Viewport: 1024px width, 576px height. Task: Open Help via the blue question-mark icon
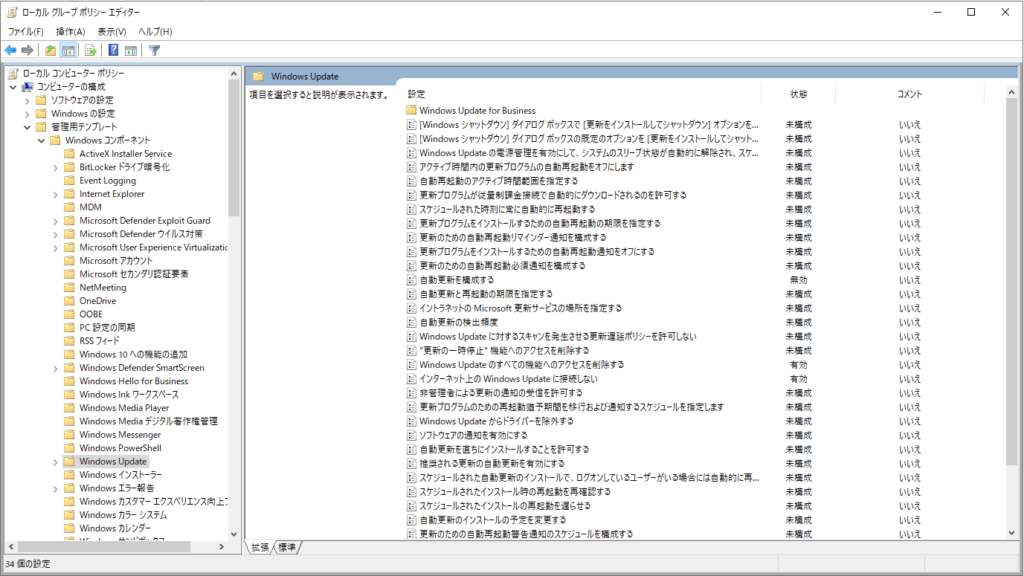coord(114,50)
